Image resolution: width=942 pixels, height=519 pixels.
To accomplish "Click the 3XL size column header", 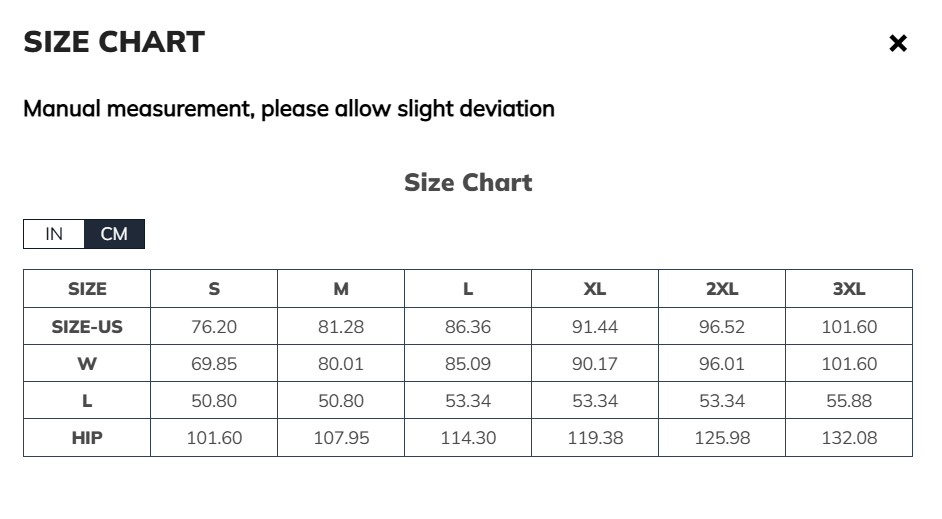I will coord(849,289).
